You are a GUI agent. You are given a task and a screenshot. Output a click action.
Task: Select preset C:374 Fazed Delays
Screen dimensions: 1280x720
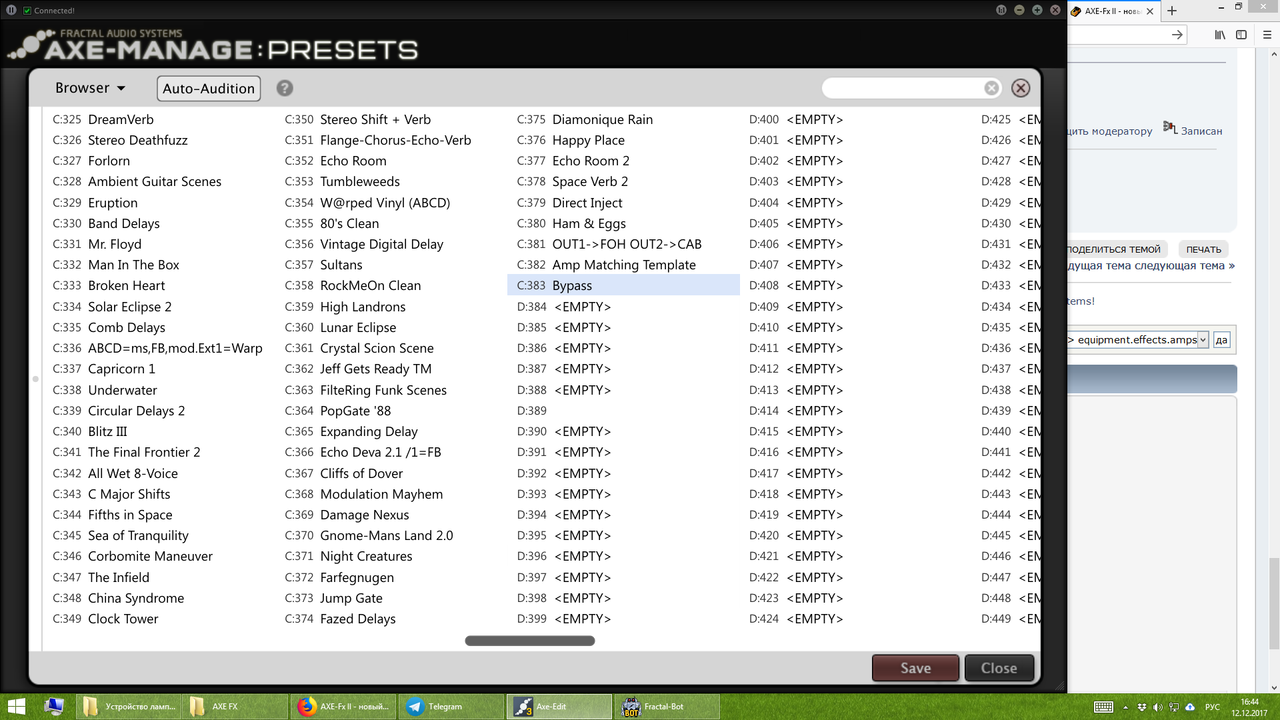tap(392, 618)
